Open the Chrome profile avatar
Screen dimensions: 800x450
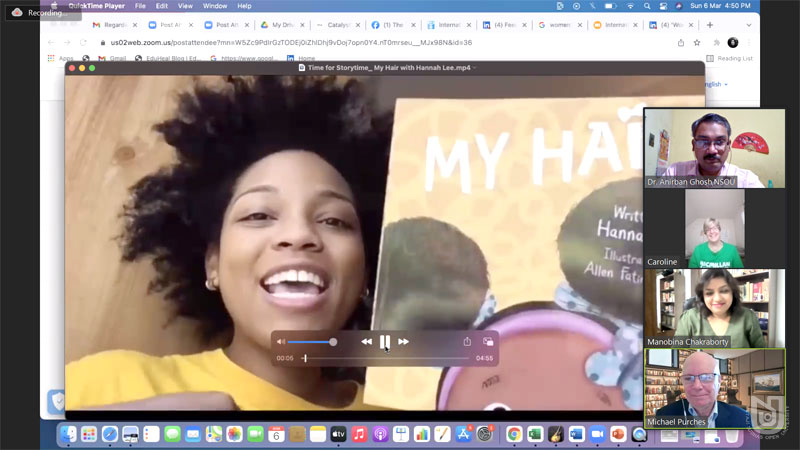(733, 43)
